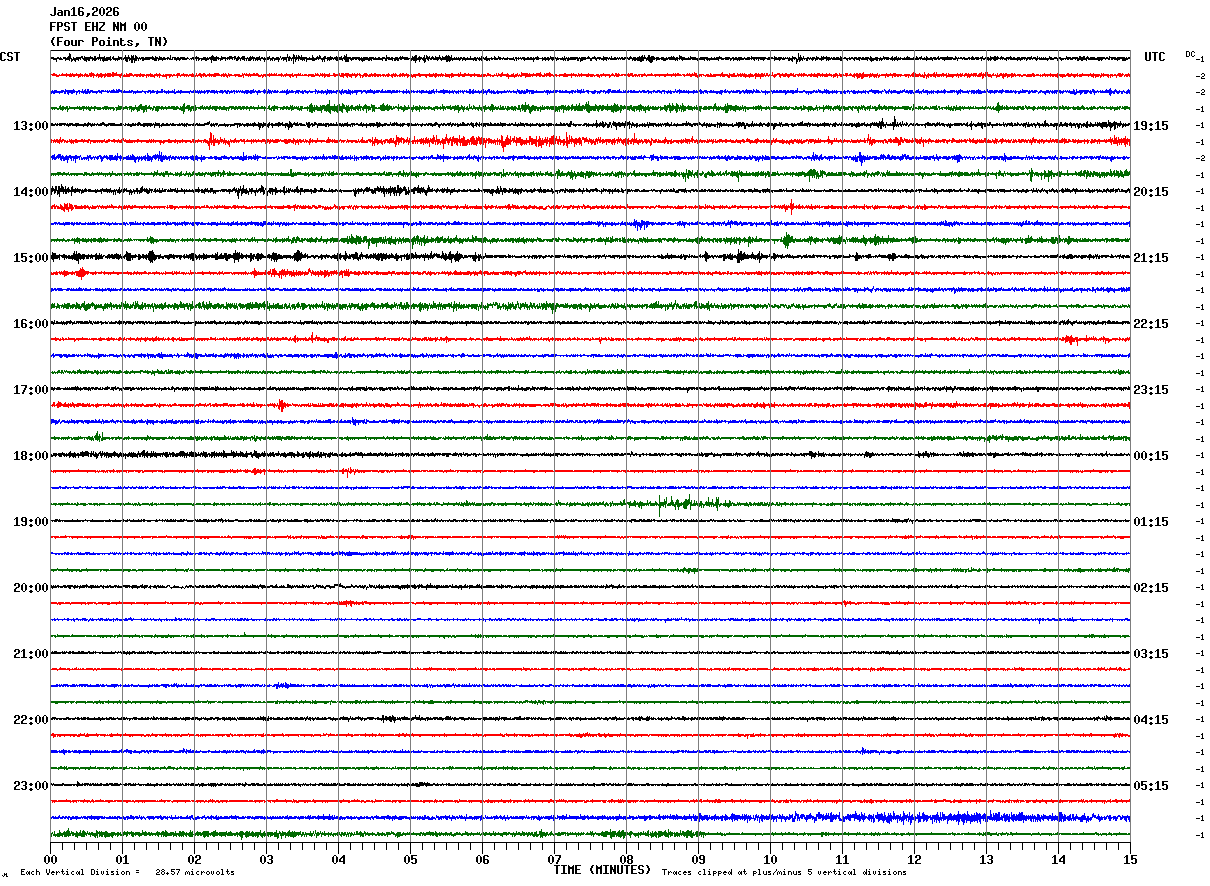Click minute tick label 04 on time axis
1210x886 pixels.
click(338, 859)
